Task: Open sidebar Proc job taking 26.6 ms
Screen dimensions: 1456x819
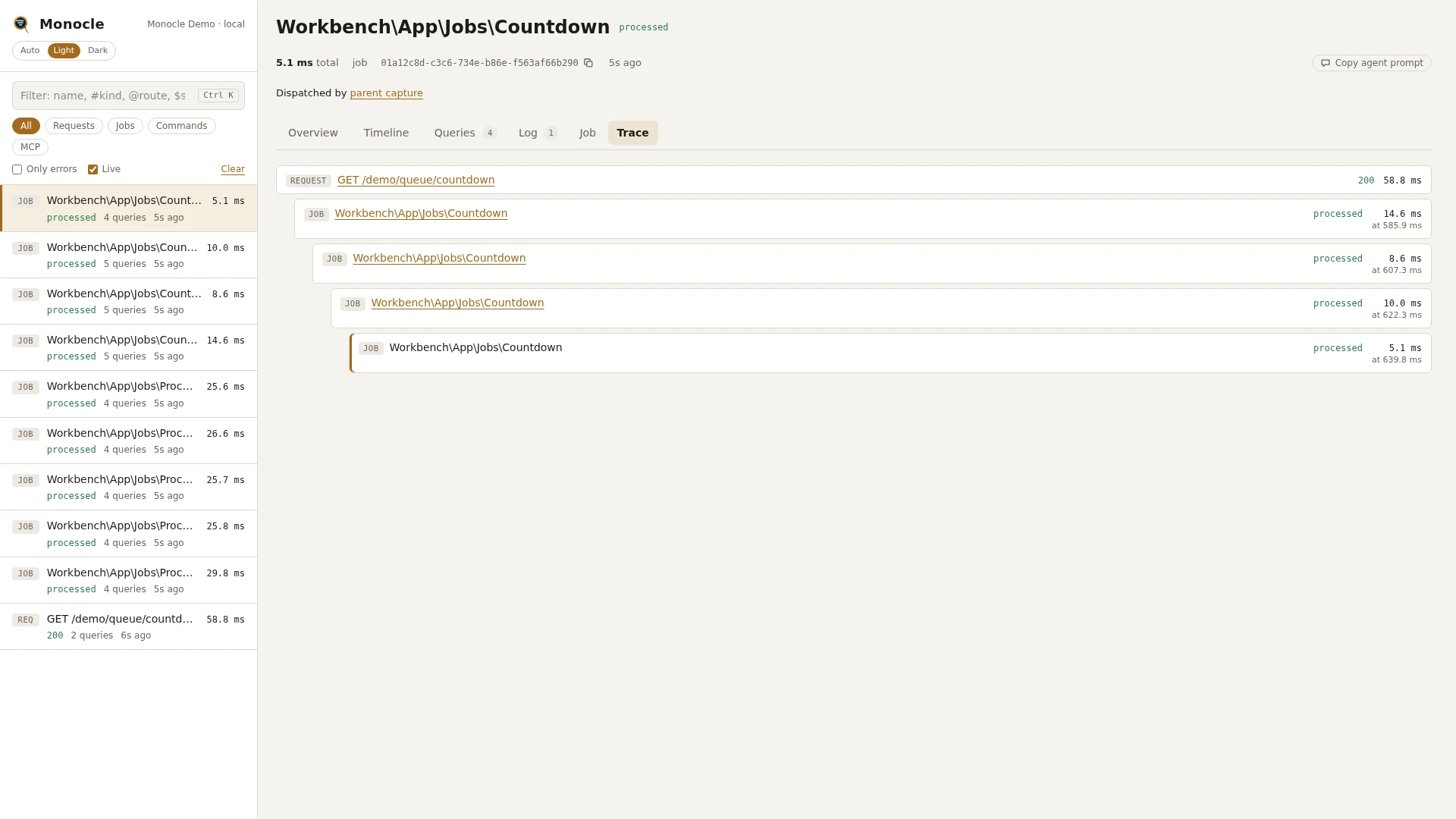Action: pos(128,441)
